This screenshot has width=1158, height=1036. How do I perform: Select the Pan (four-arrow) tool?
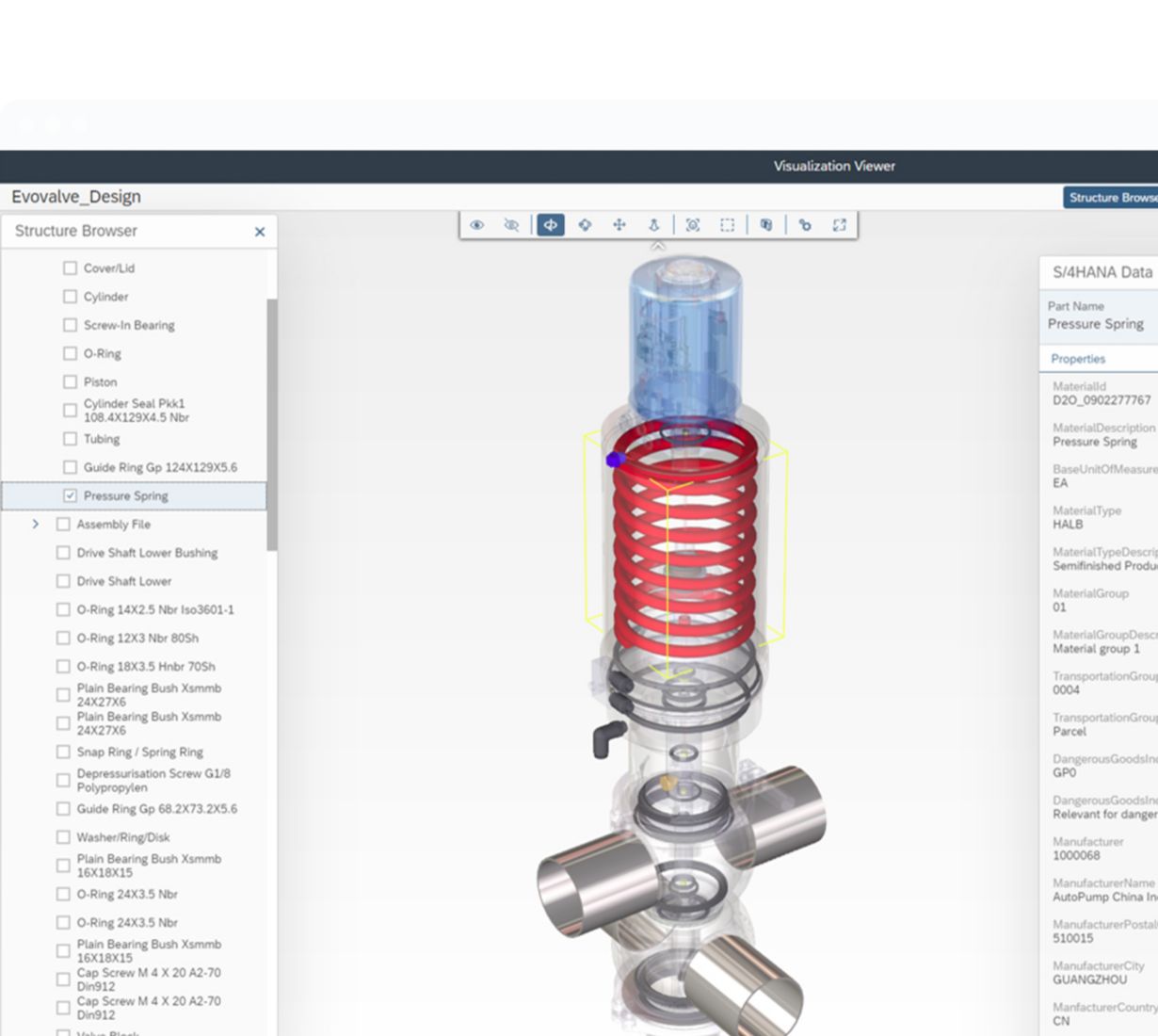click(619, 225)
